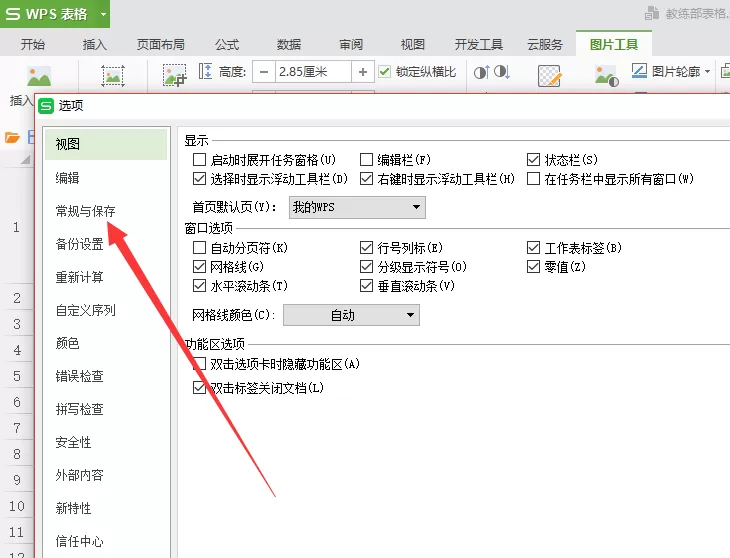Open the 首页默认页 dropdown showing 我的WPS
The height and width of the screenshot is (558, 730).
point(357,207)
